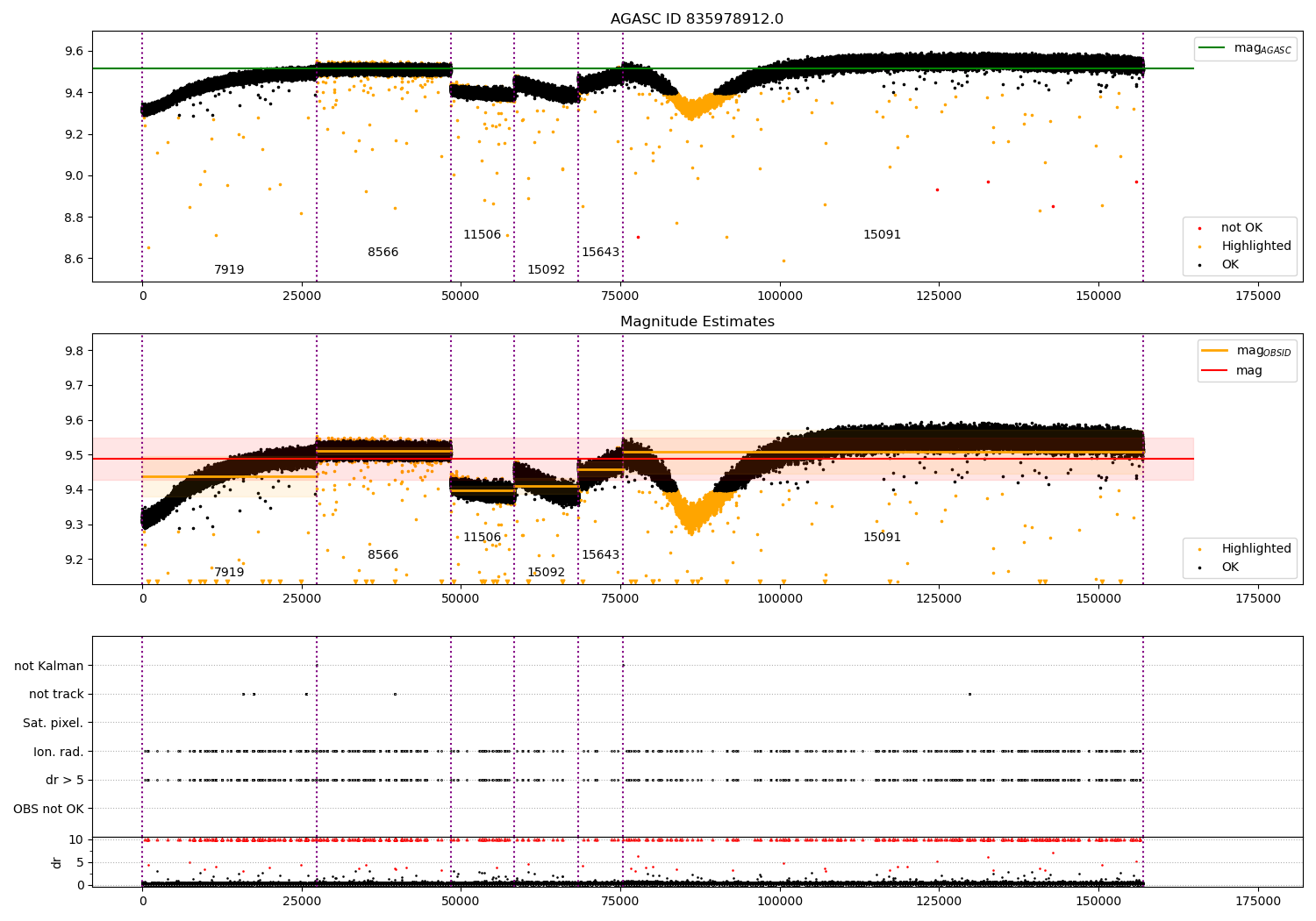
Task: Click x-tick 175000 under the top plot
Action: pyautogui.click(x=1258, y=296)
